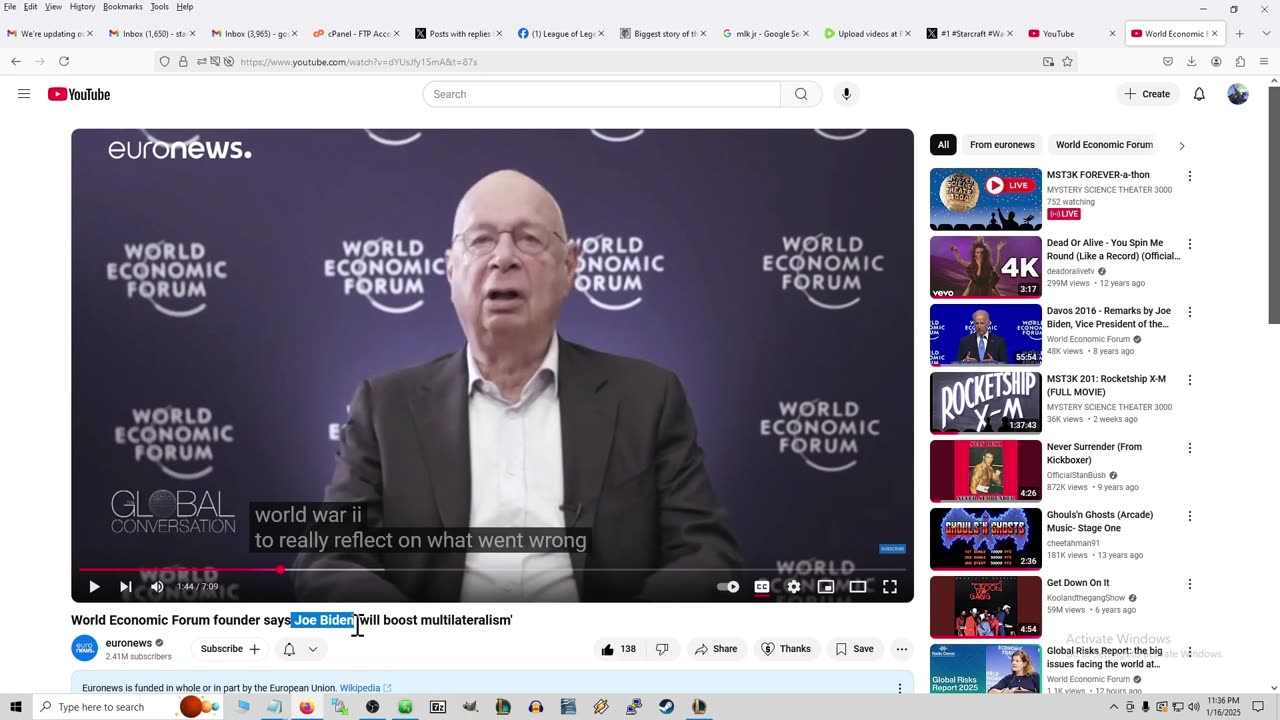Viewport: 1280px width, 720px height.
Task: Open Dead Or Alive video thumbnail
Action: (986, 267)
